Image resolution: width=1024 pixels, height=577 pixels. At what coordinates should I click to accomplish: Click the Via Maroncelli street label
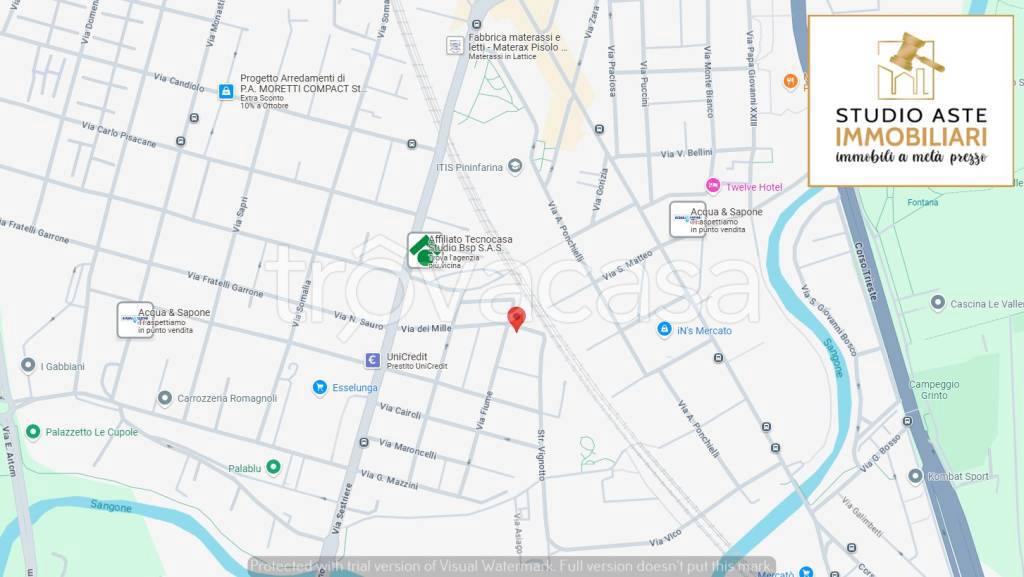tap(408, 449)
